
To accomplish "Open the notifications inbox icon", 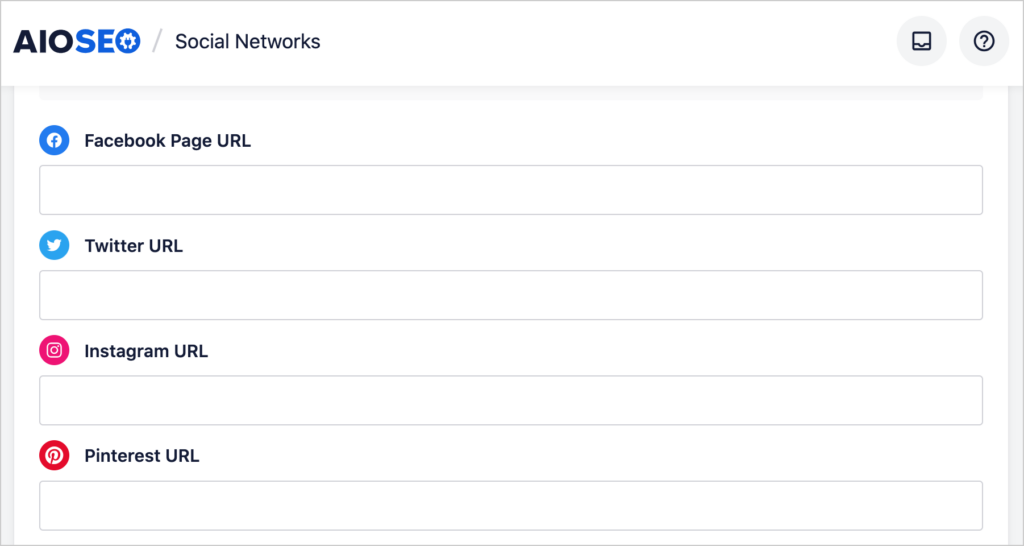I will pyautogui.click(x=921, y=41).
